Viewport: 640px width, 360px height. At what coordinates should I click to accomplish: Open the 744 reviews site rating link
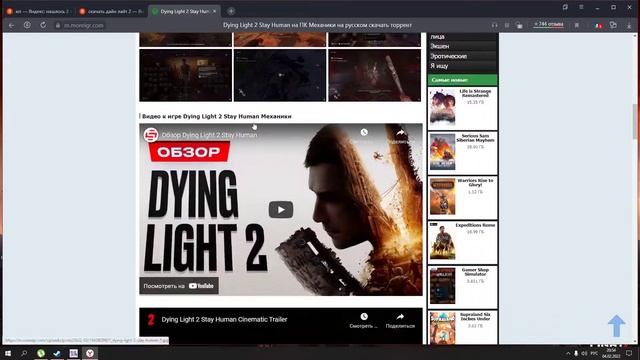[549, 24]
